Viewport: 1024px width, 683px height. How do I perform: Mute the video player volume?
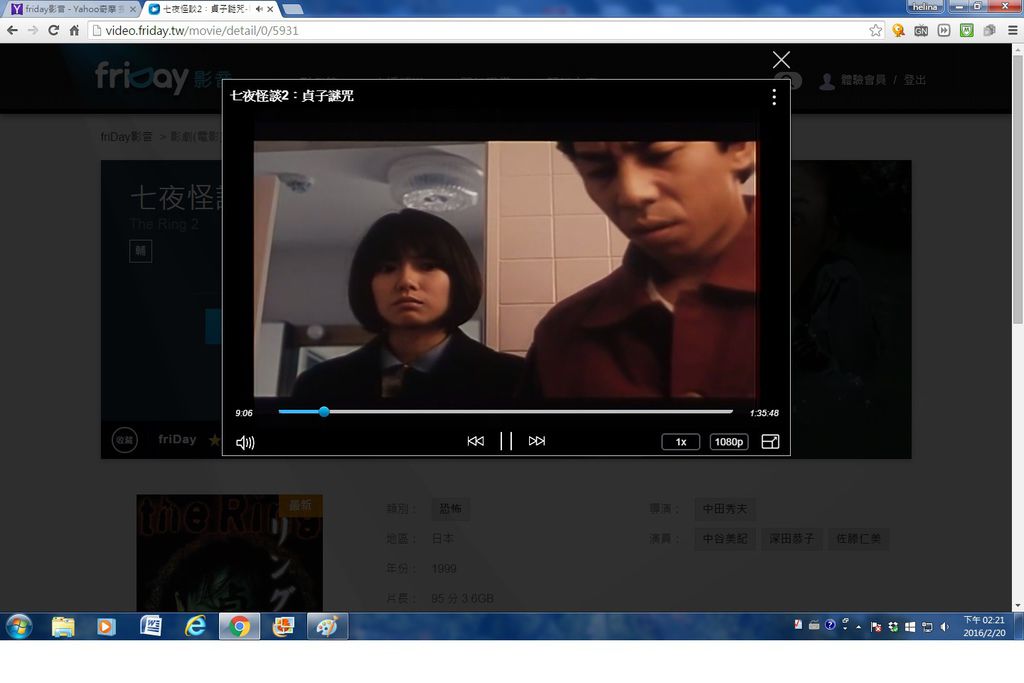pyautogui.click(x=246, y=442)
